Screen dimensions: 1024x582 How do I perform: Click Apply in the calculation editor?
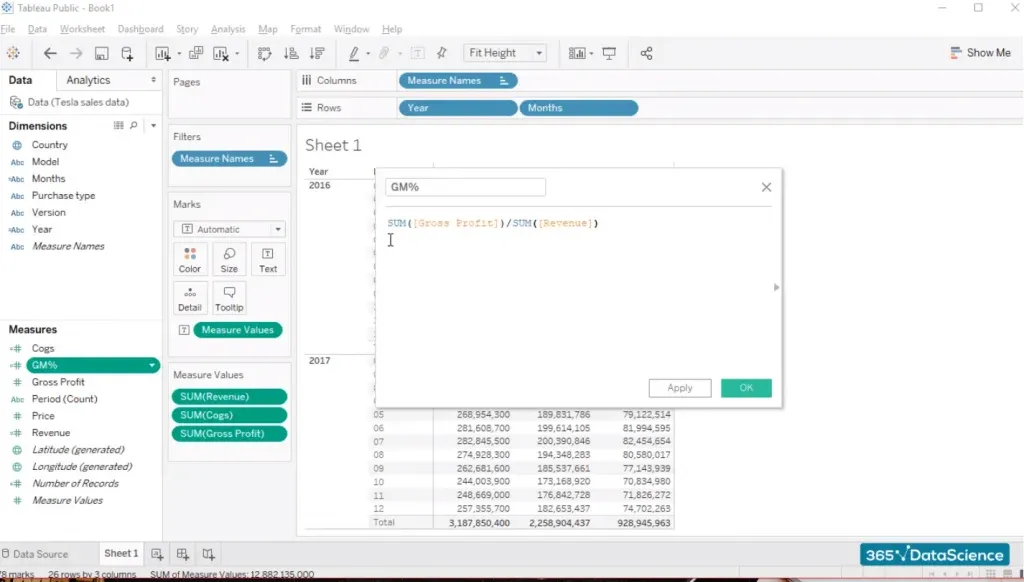[x=679, y=388]
